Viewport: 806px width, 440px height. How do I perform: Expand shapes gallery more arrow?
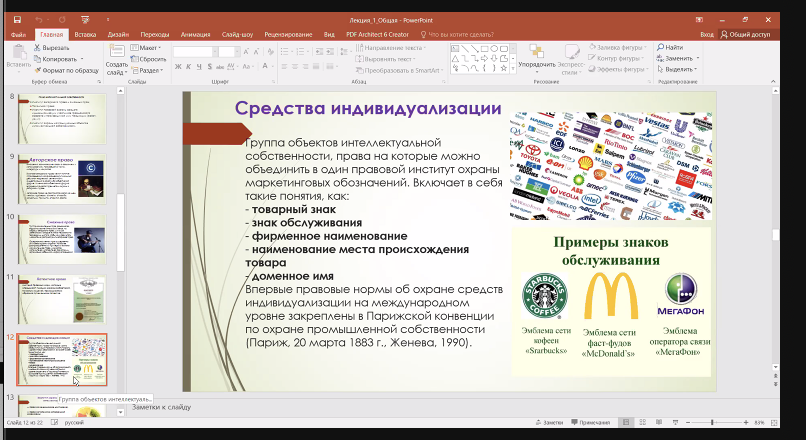tap(512, 69)
